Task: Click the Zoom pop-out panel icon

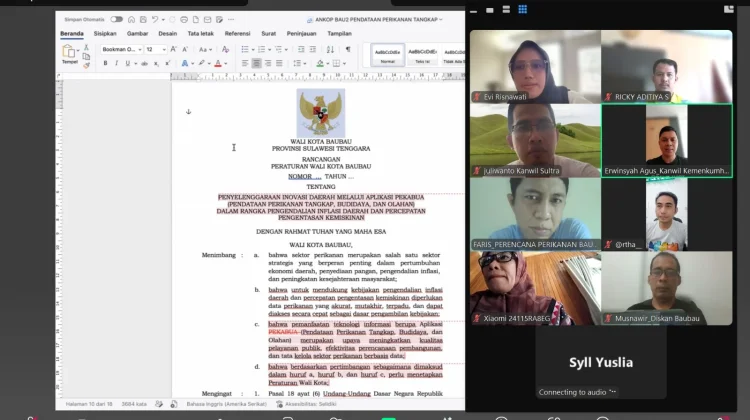Action: (x=728, y=9)
